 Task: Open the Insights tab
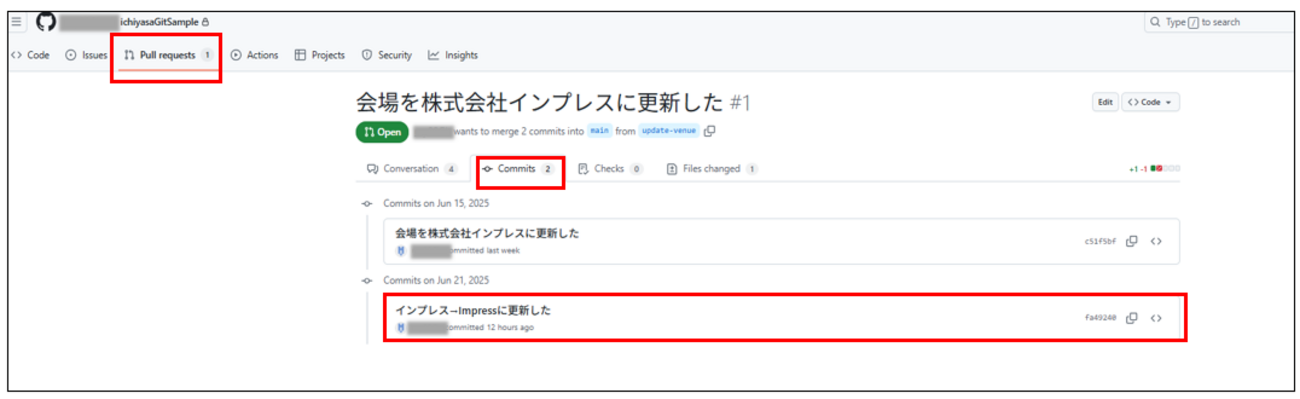pos(453,55)
